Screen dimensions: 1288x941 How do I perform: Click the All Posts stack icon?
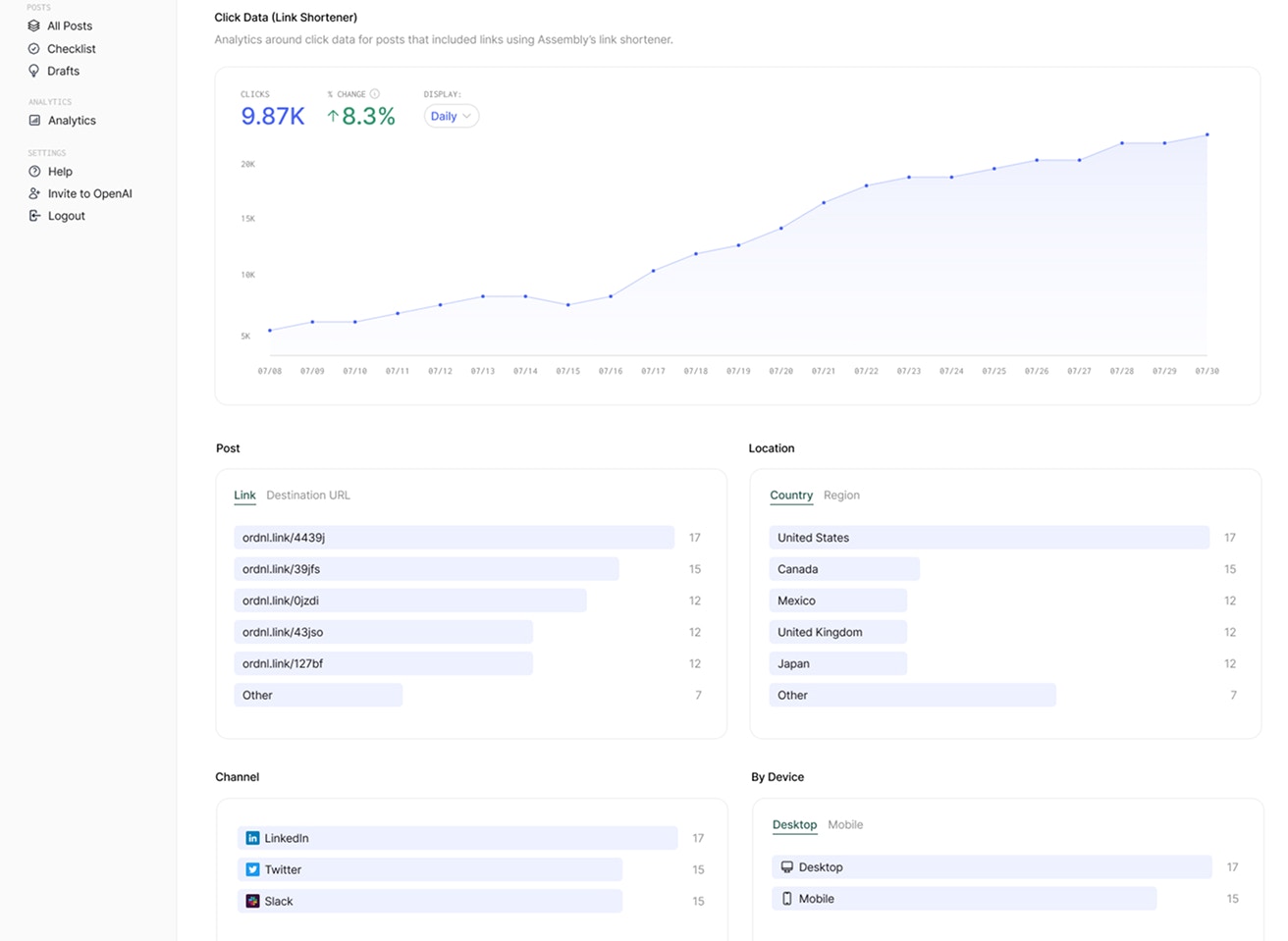(x=33, y=26)
